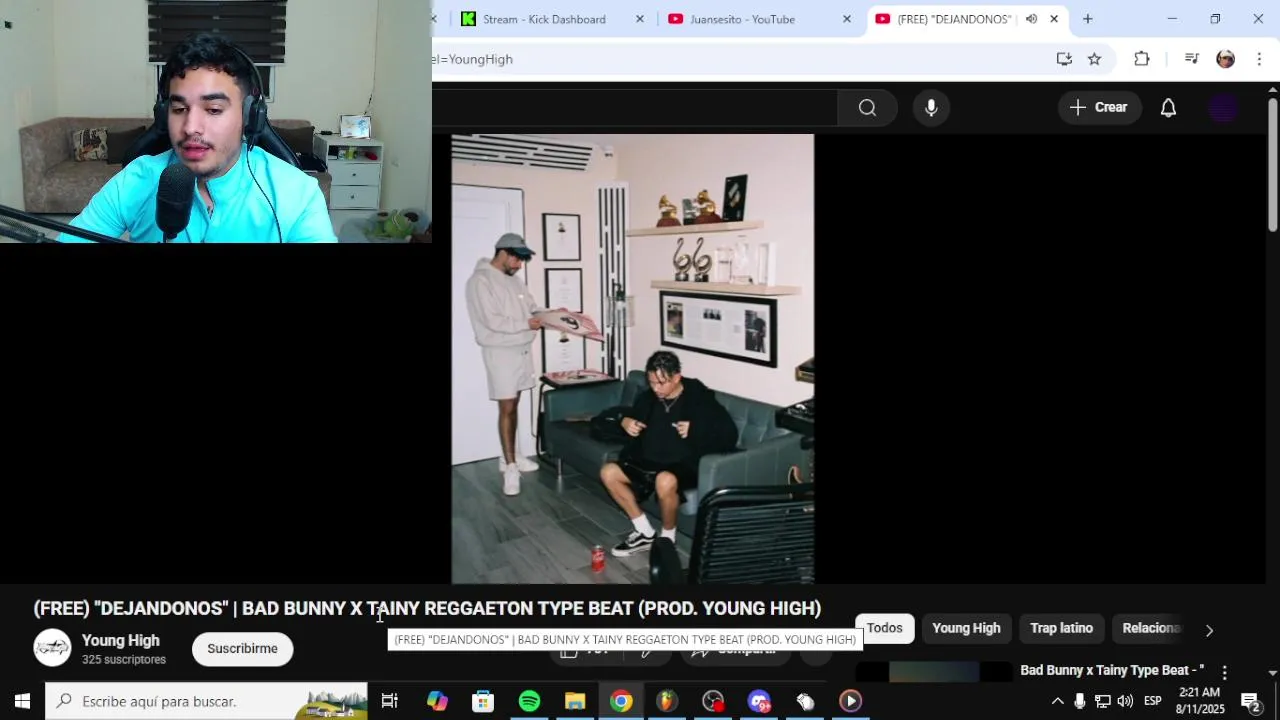Open Chrome media controls icon
Image resolution: width=1280 pixels, height=720 pixels.
(x=1191, y=59)
